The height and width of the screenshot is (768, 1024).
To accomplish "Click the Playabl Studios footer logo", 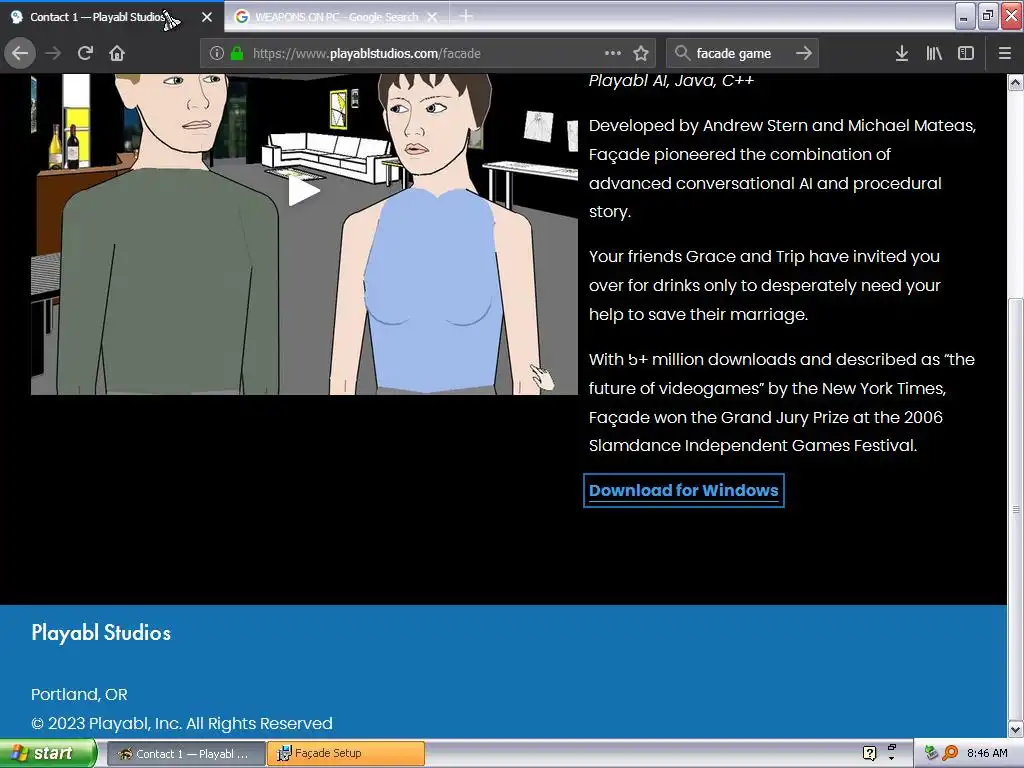I will tap(101, 632).
